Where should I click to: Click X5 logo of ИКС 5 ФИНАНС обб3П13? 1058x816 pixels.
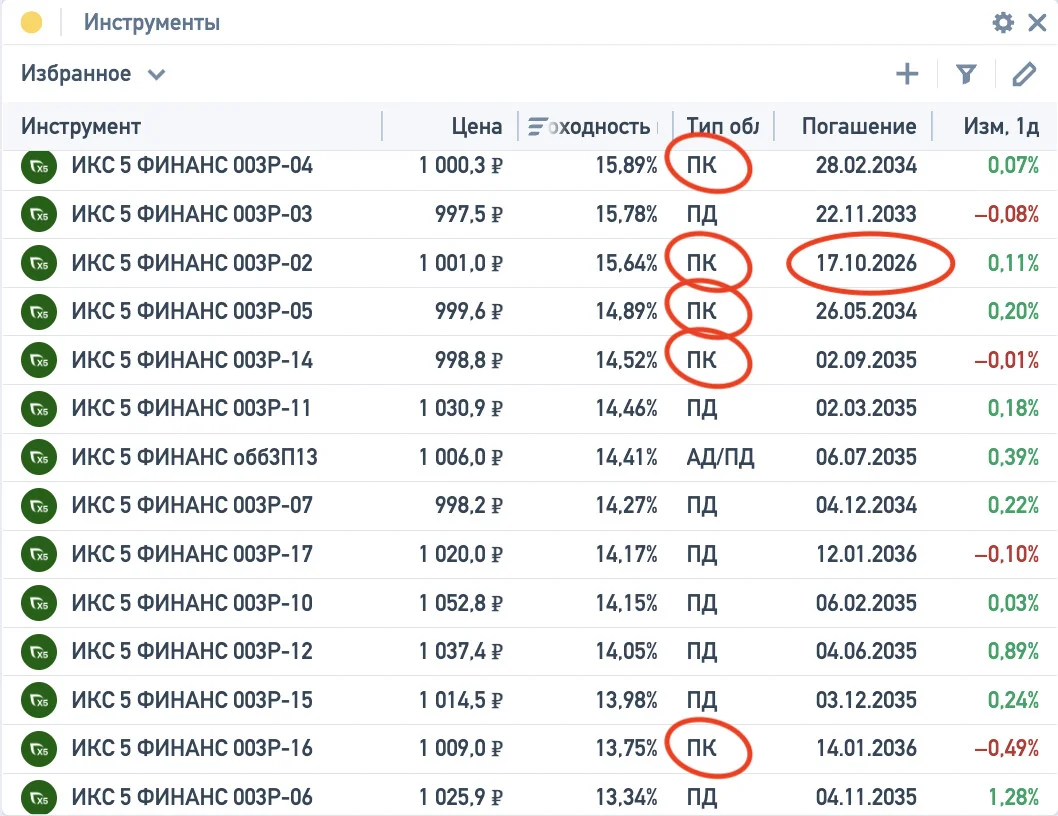coord(38,457)
